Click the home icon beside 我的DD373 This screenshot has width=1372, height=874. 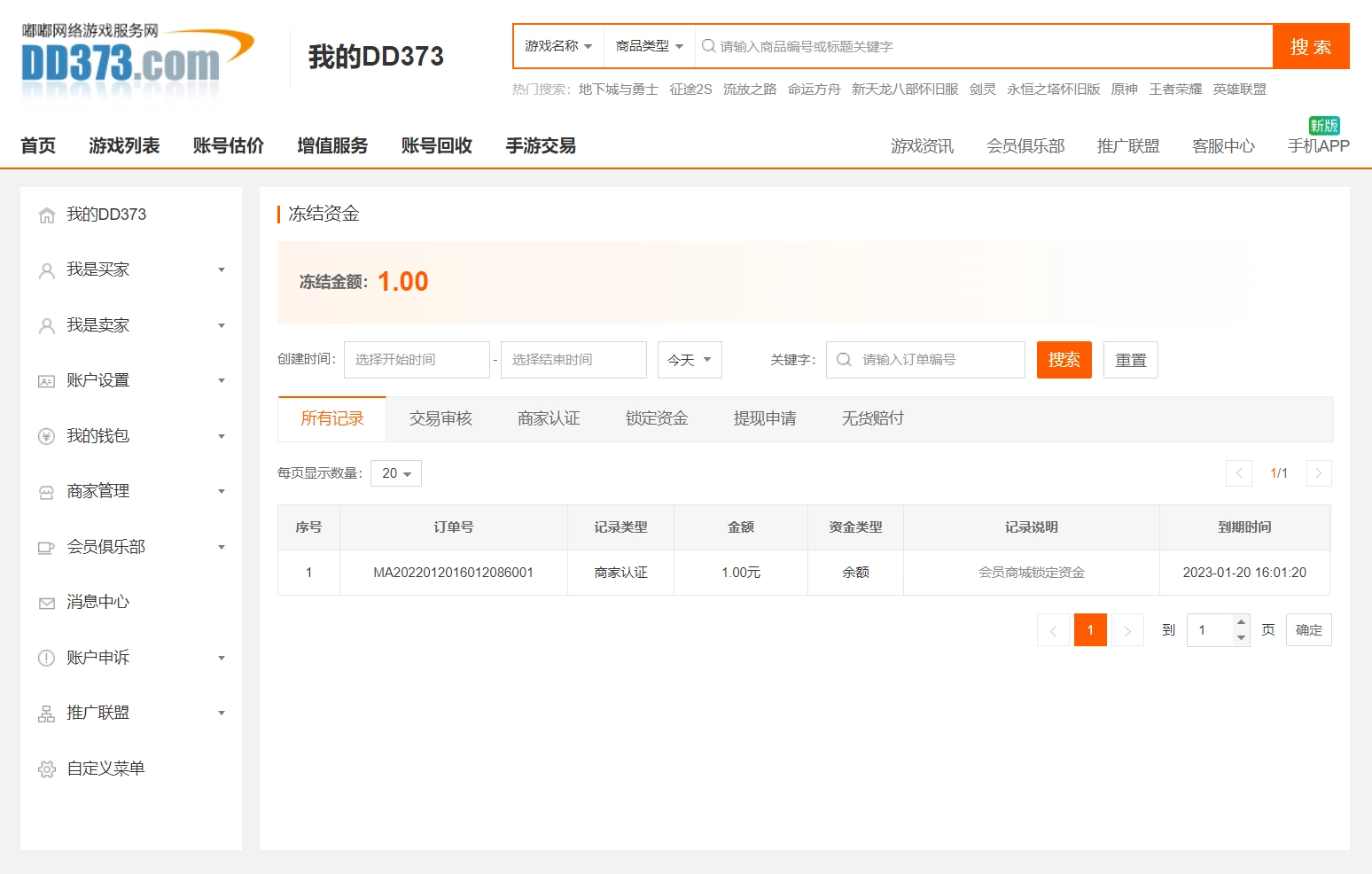[x=47, y=215]
